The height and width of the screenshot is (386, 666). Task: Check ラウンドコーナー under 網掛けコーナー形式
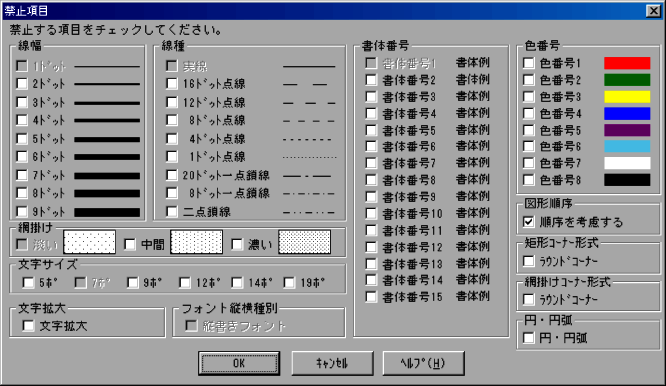pos(528,299)
